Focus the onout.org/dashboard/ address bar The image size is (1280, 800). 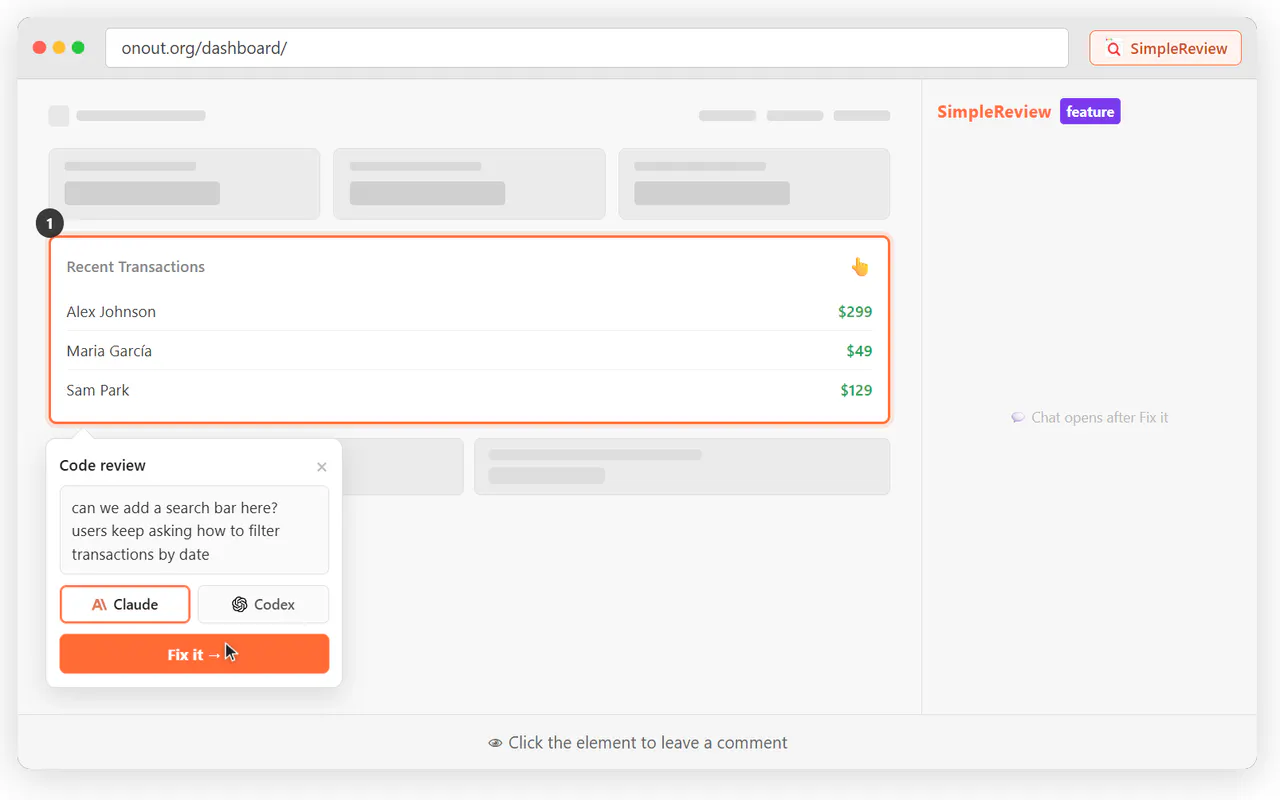pyautogui.click(x=587, y=48)
